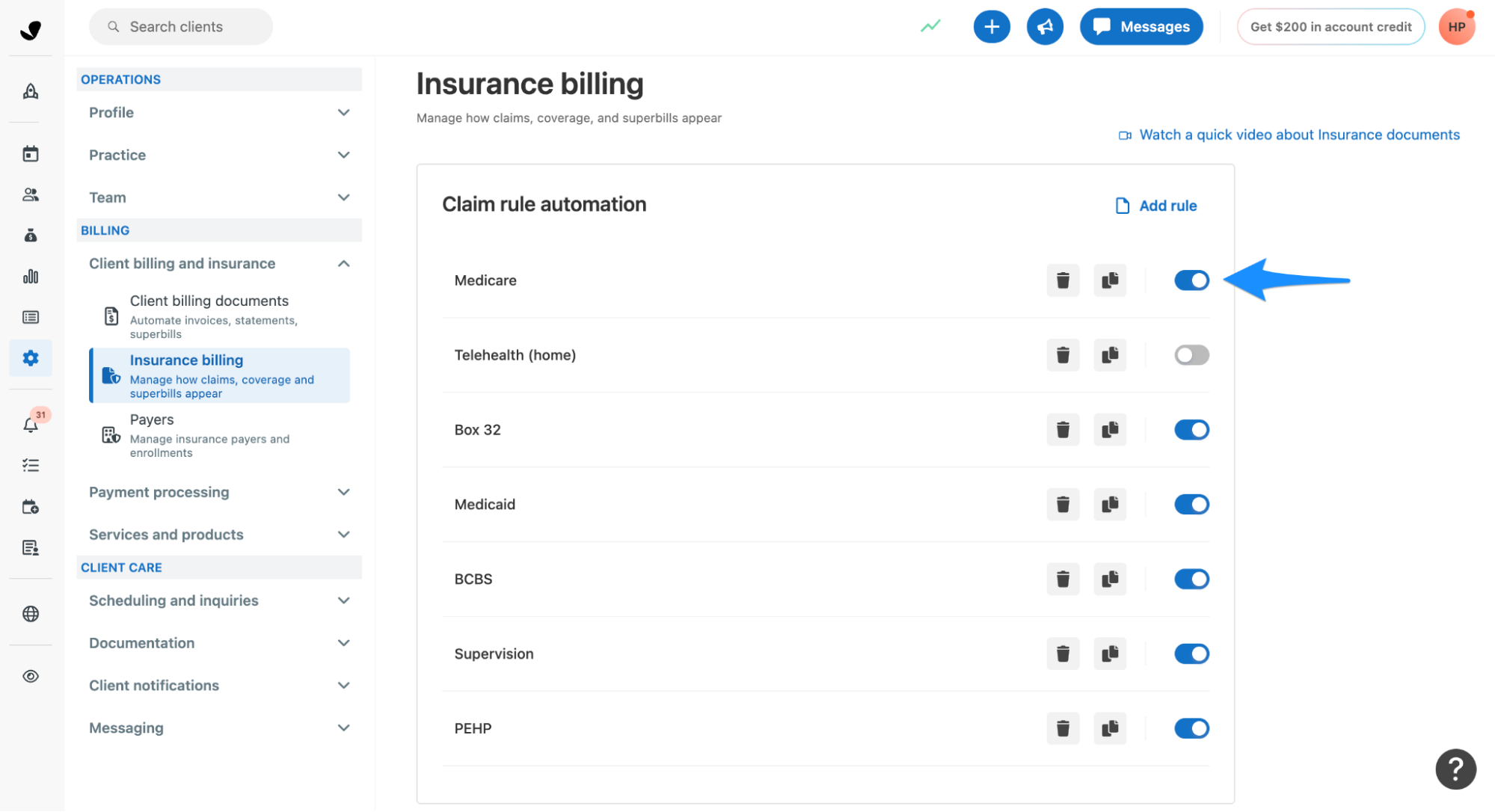Toggle the Medicaid rule switch

[1191, 505]
